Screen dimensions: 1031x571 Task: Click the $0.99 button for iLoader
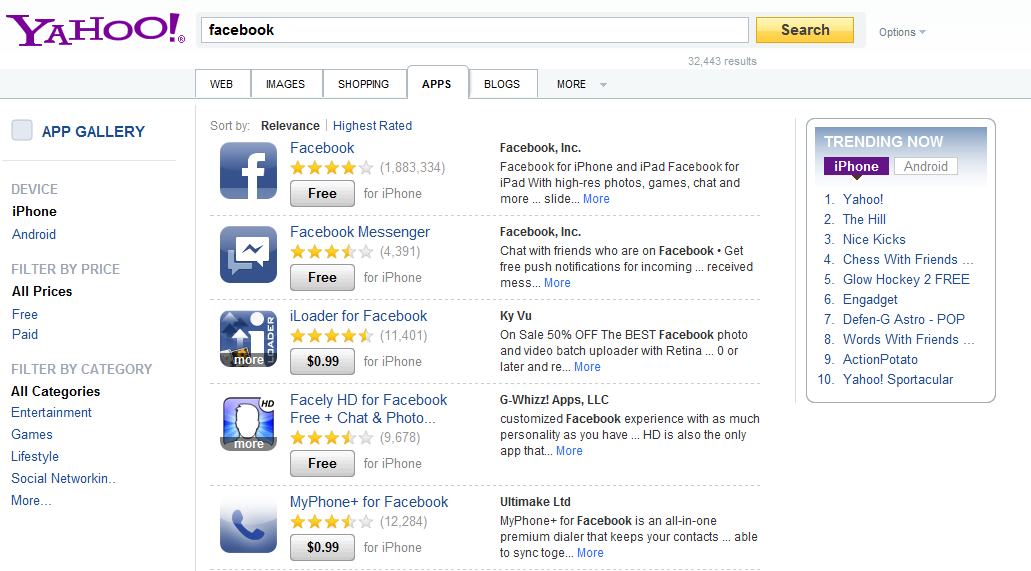pos(322,362)
